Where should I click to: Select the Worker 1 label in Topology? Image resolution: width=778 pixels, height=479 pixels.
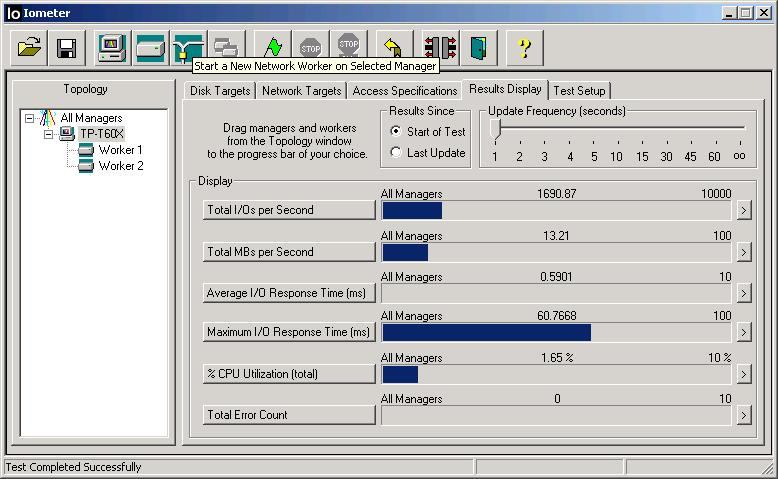(x=121, y=150)
